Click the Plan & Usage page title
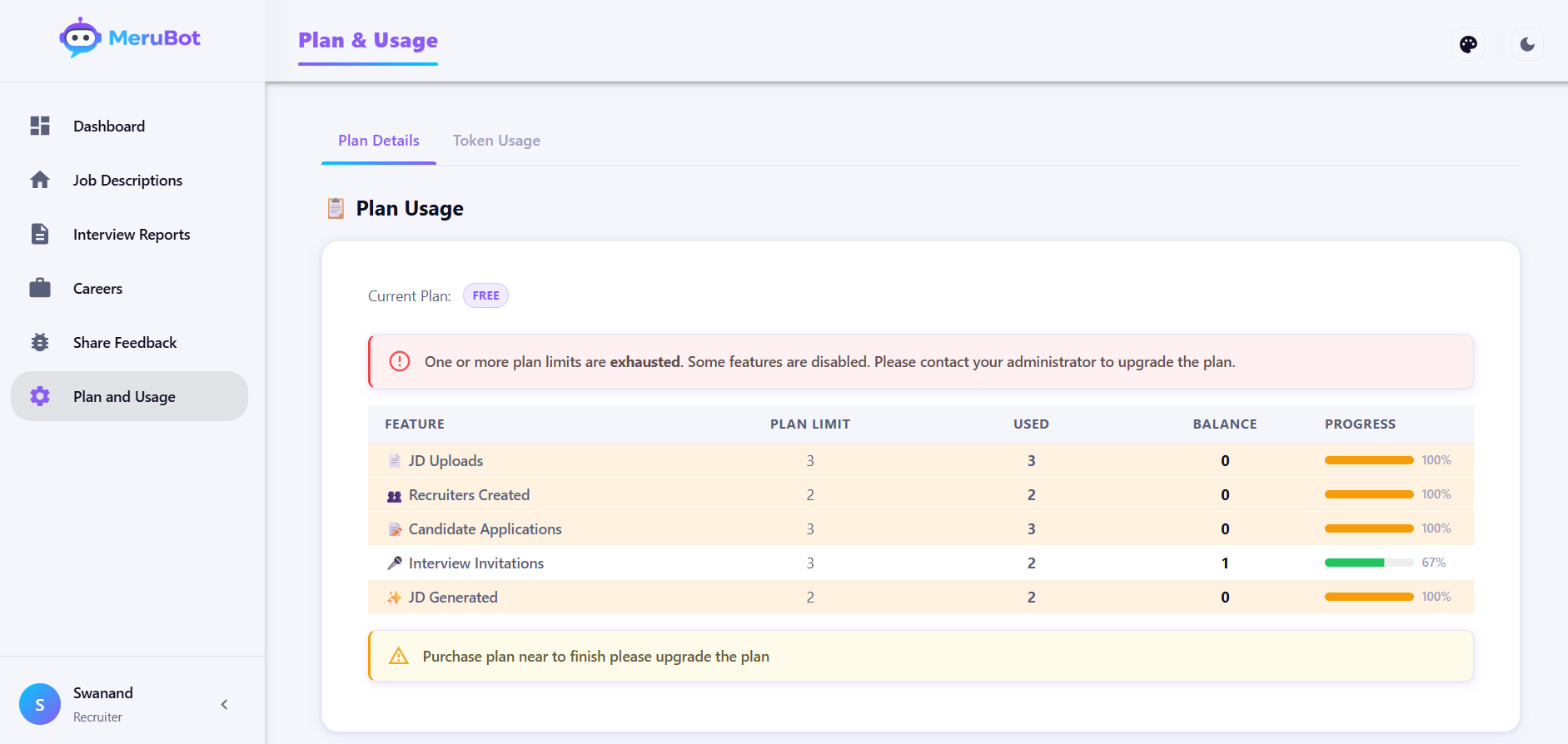This screenshot has height=744, width=1568. [368, 40]
